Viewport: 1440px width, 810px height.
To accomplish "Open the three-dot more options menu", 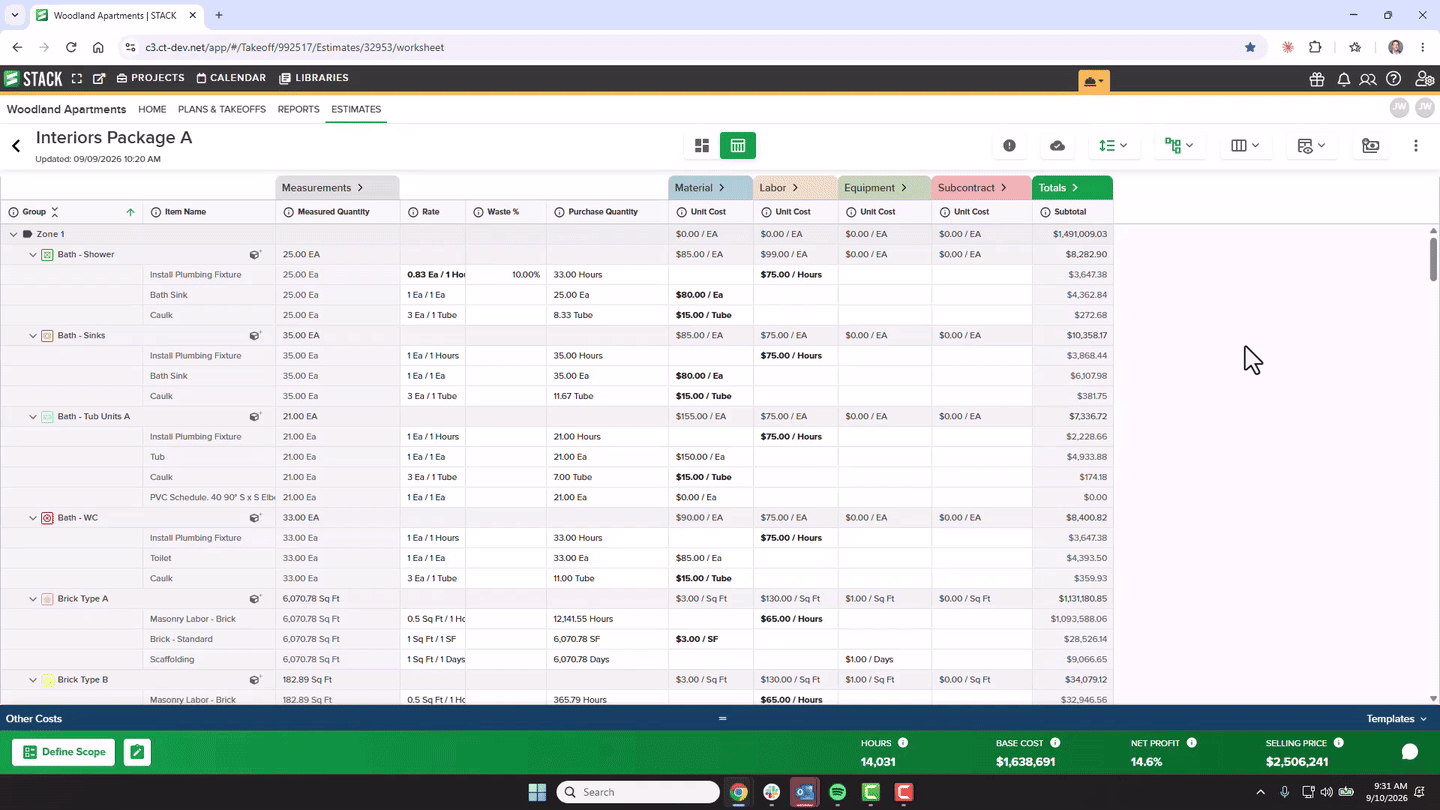I will coord(1416,146).
